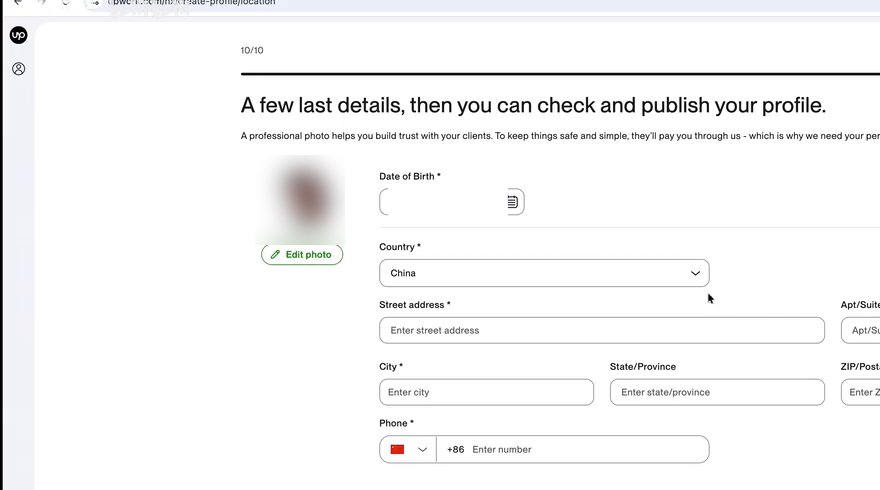Click the blurred profile photo thumbnail
The height and width of the screenshot is (490, 880).
point(300,200)
